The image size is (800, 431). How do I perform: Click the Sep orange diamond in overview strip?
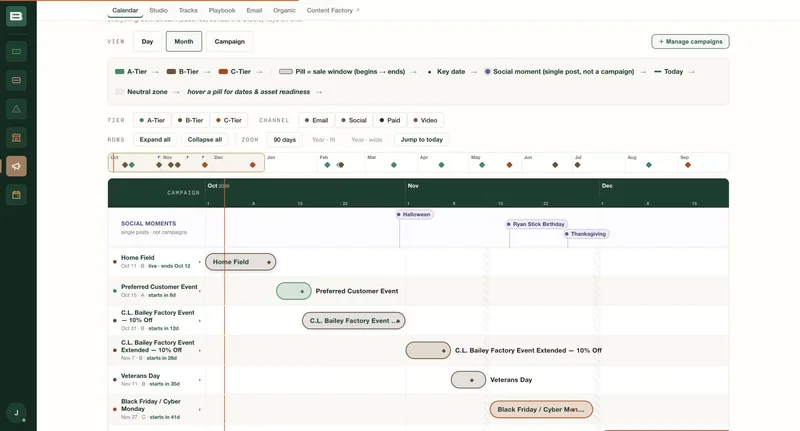pos(688,165)
